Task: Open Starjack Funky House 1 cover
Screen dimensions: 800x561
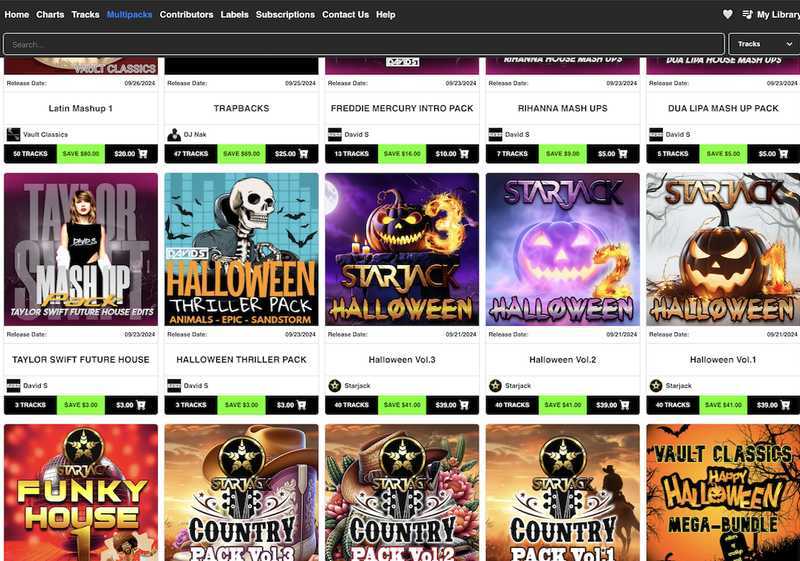Action: click(x=81, y=493)
